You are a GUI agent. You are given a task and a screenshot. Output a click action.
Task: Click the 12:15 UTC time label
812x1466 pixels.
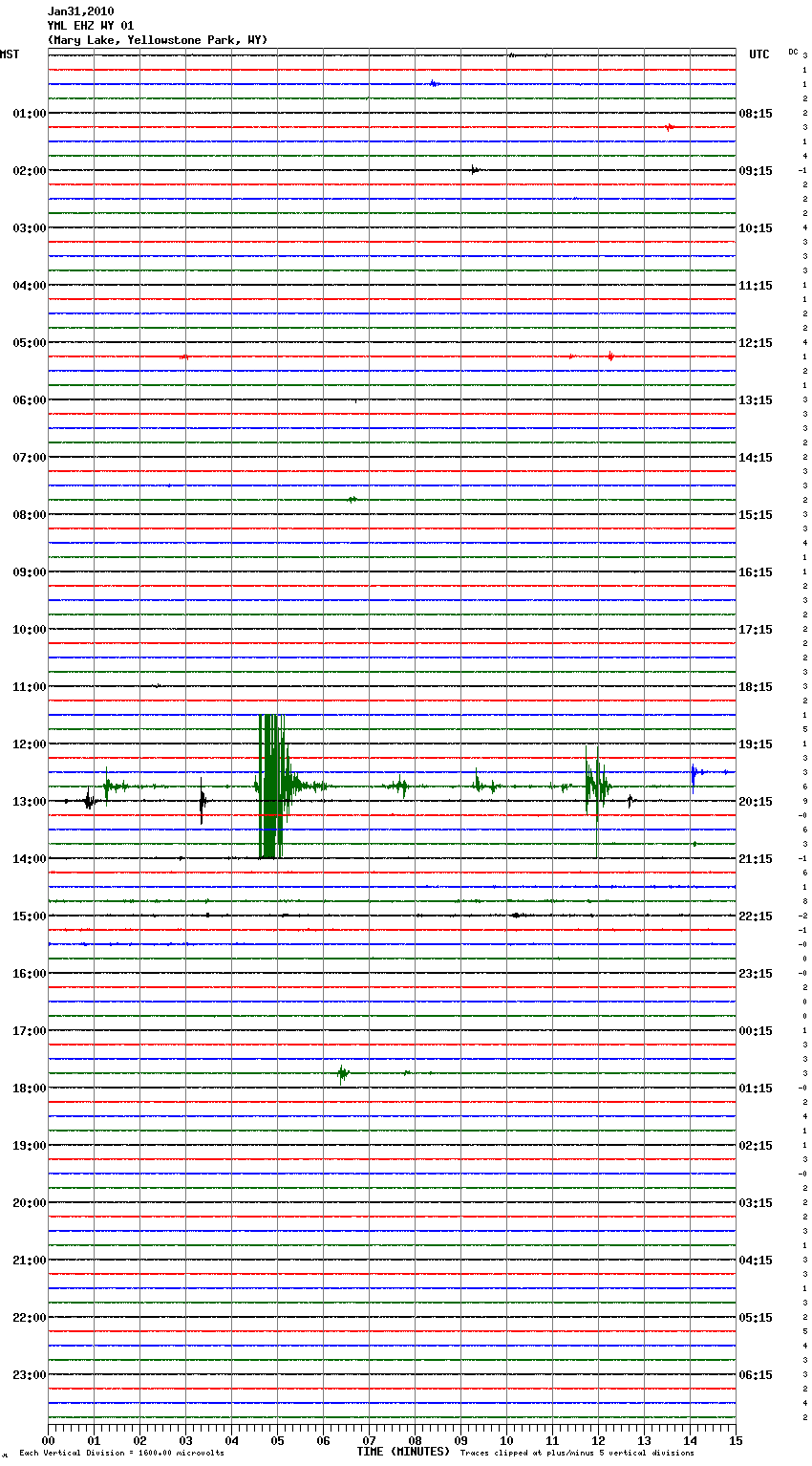(756, 343)
